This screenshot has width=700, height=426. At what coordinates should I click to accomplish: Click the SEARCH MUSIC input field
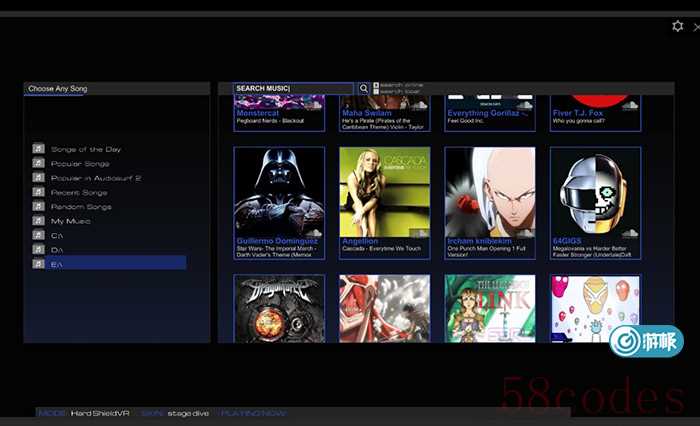point(293,89)
